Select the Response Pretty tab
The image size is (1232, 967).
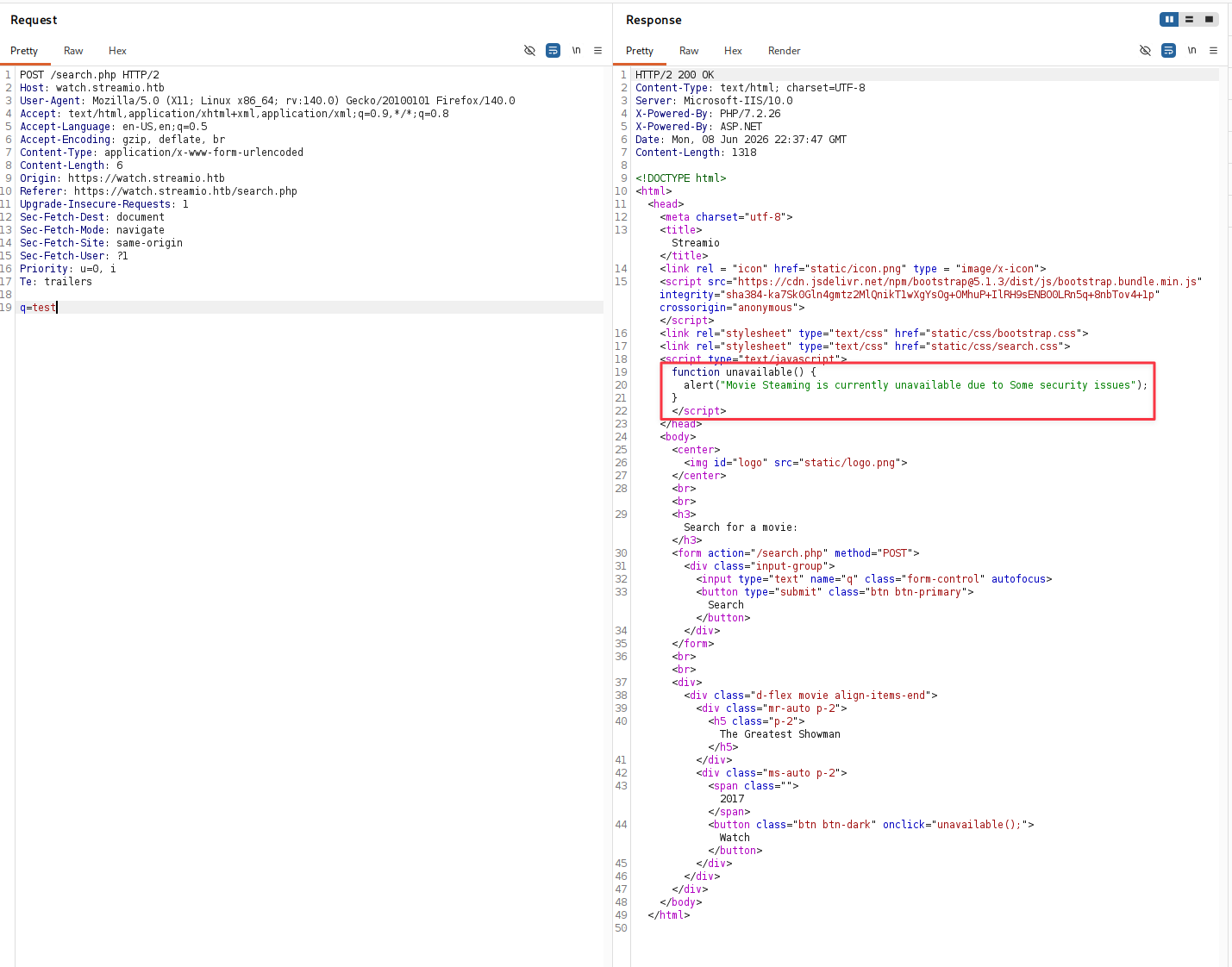click(640, 51)
